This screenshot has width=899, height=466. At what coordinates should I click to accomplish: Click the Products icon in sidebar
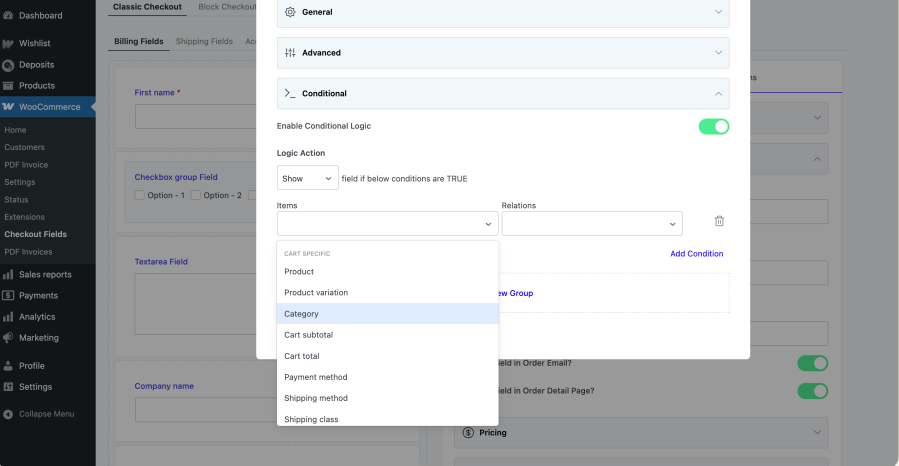8,85
